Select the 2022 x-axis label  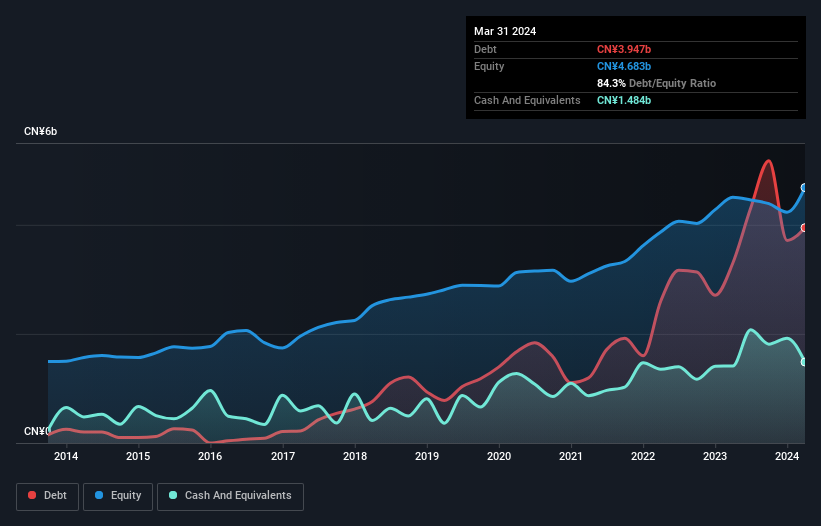click(x=643, y=456)
